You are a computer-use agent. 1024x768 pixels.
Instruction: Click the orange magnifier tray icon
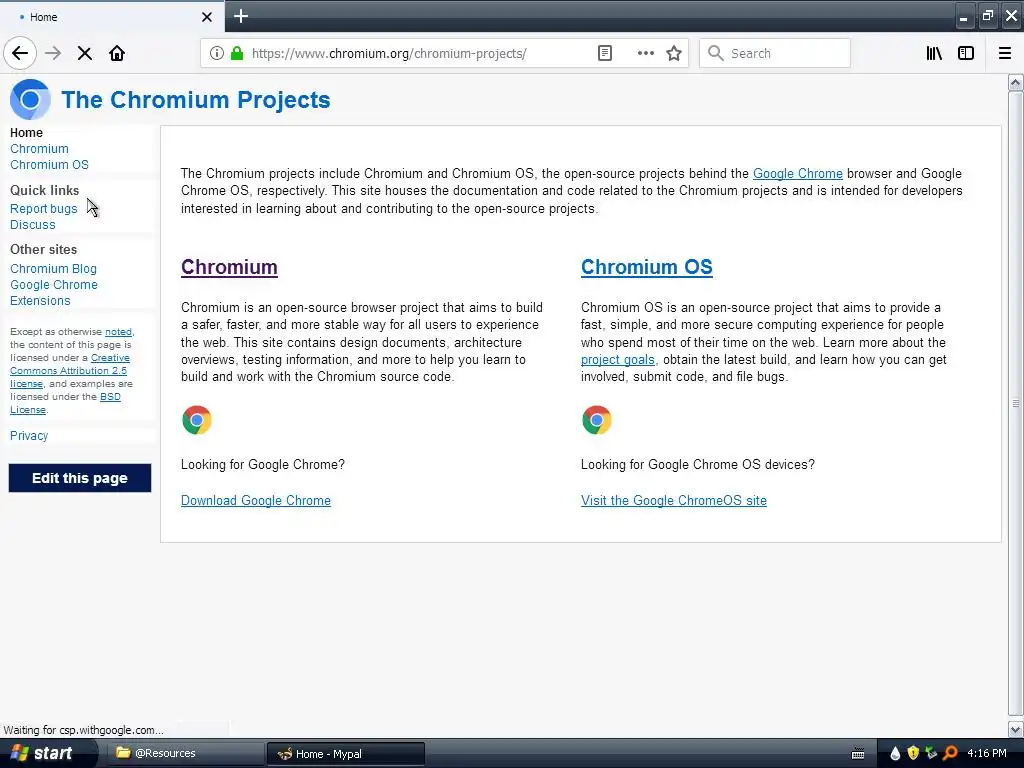[x=950, y=754]
